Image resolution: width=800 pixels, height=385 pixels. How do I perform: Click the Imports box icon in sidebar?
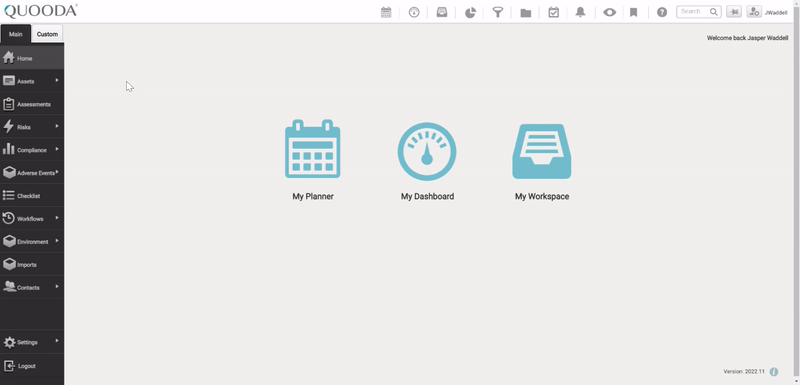tap(9, 264)
